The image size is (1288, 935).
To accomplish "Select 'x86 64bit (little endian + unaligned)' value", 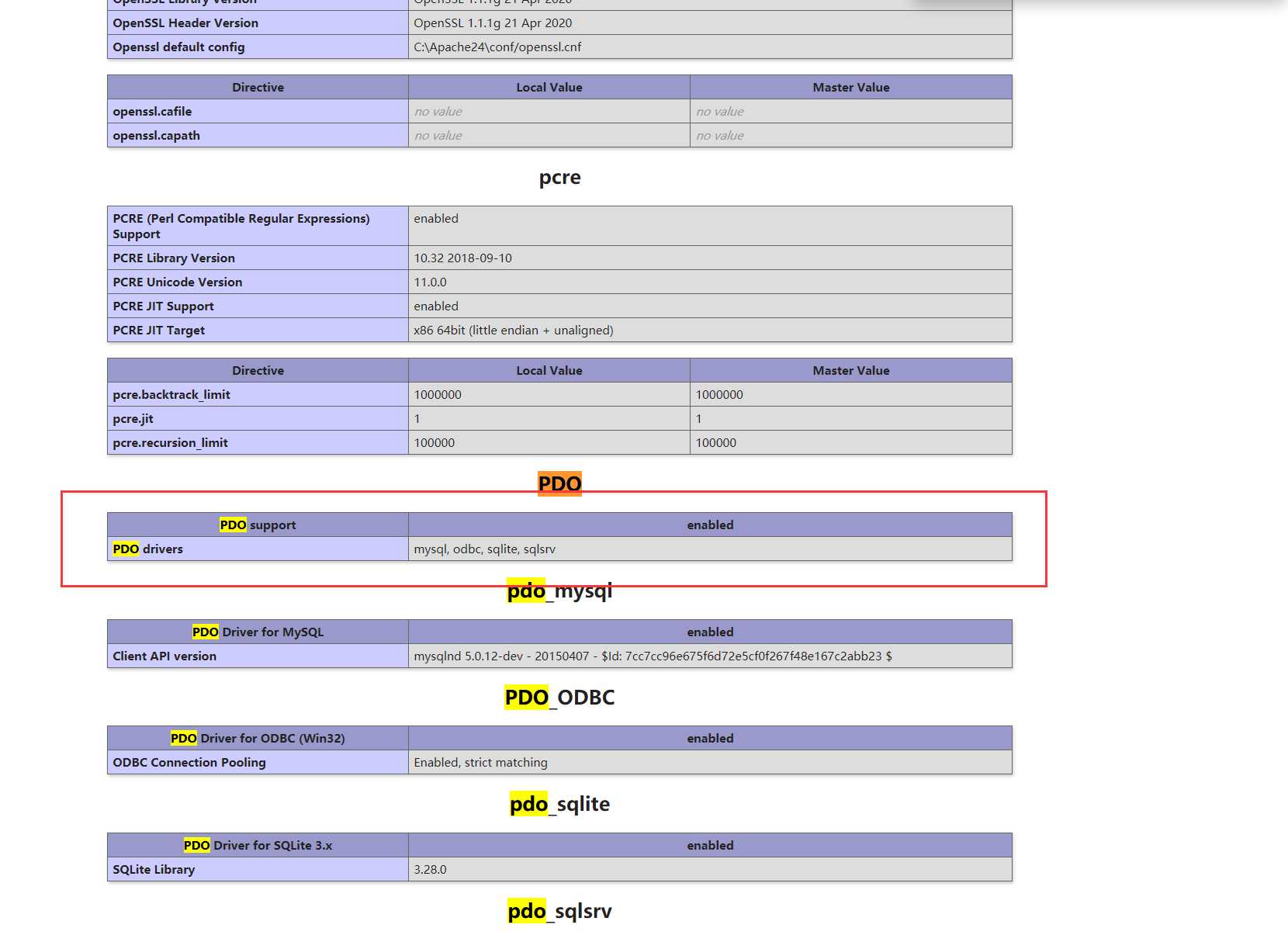I will [x=514, y=331].
